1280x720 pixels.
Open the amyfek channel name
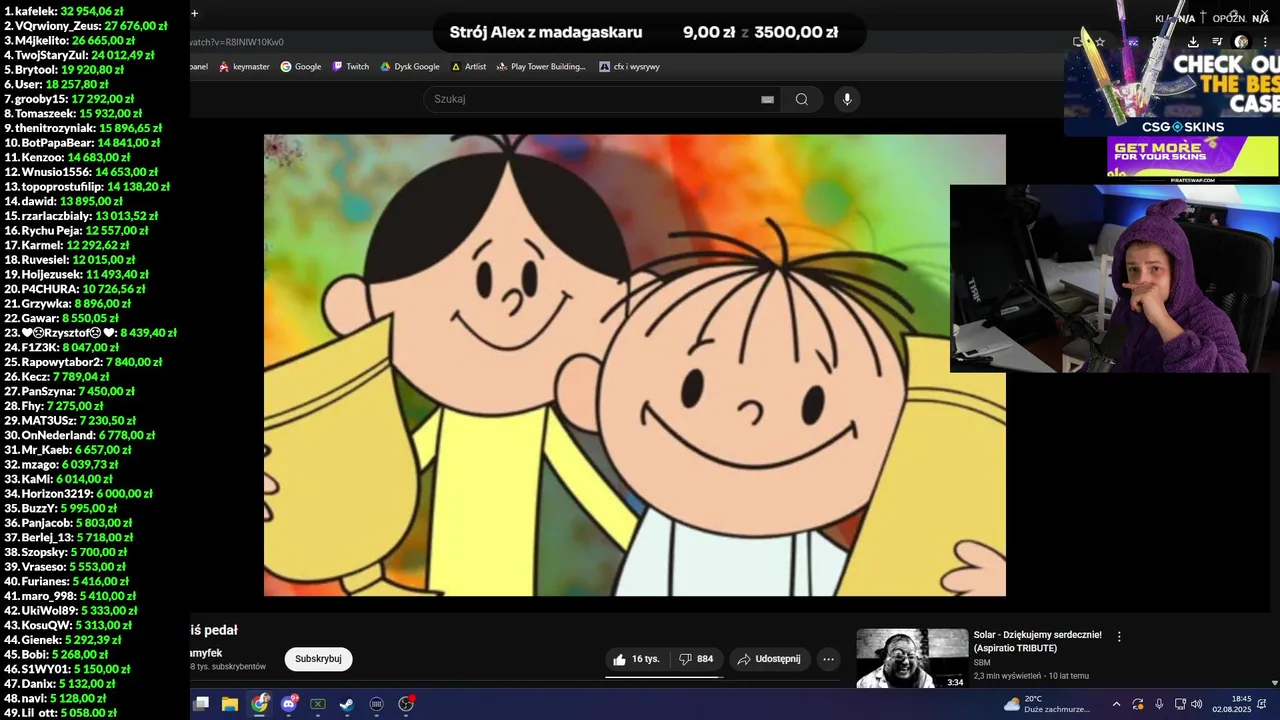[x=205, y=653]
